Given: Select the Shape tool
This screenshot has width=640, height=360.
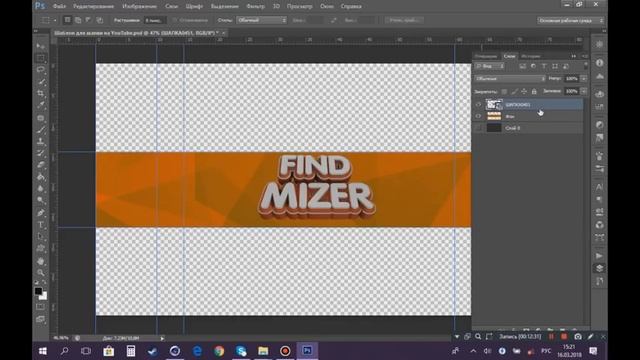Looking at the screenshot, I should (x=40, y=249).
